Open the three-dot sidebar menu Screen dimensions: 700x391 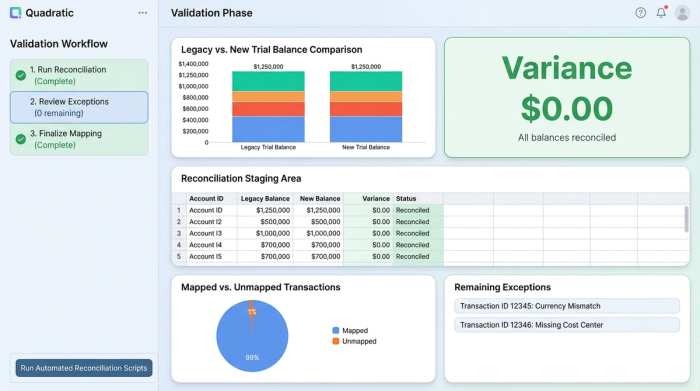[143, 13]
